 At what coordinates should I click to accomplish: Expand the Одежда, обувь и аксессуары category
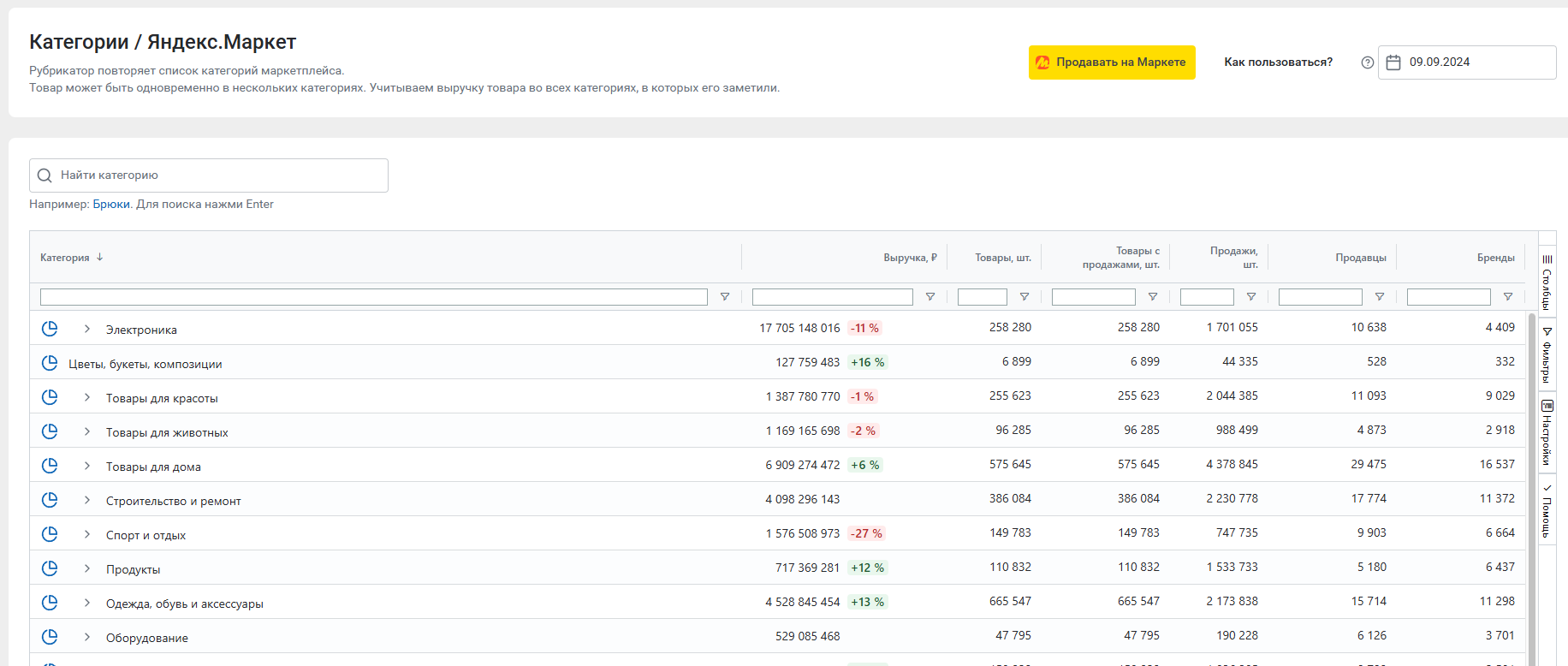click(87, 603)
